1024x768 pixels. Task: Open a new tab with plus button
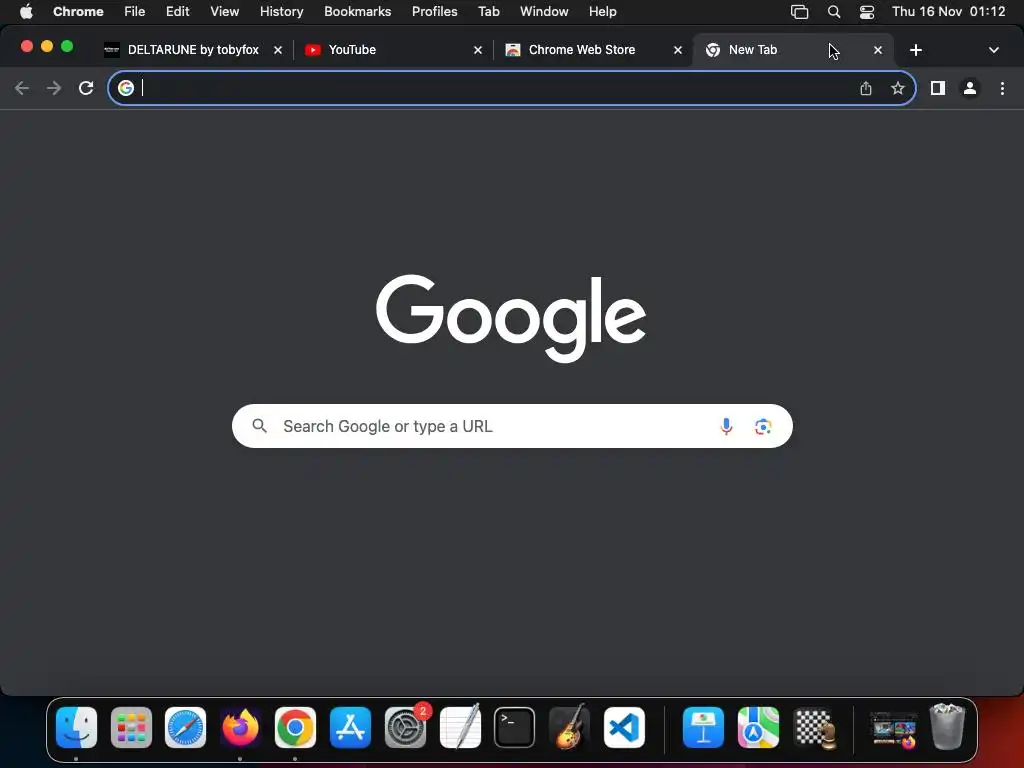coord(916,50)
